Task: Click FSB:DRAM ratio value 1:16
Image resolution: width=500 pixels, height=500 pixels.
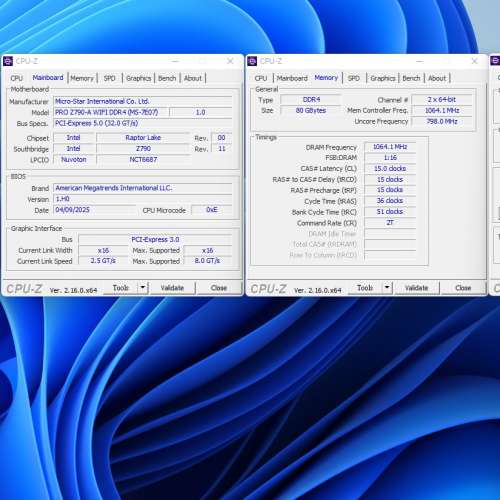Action: [x=390, y=158]
